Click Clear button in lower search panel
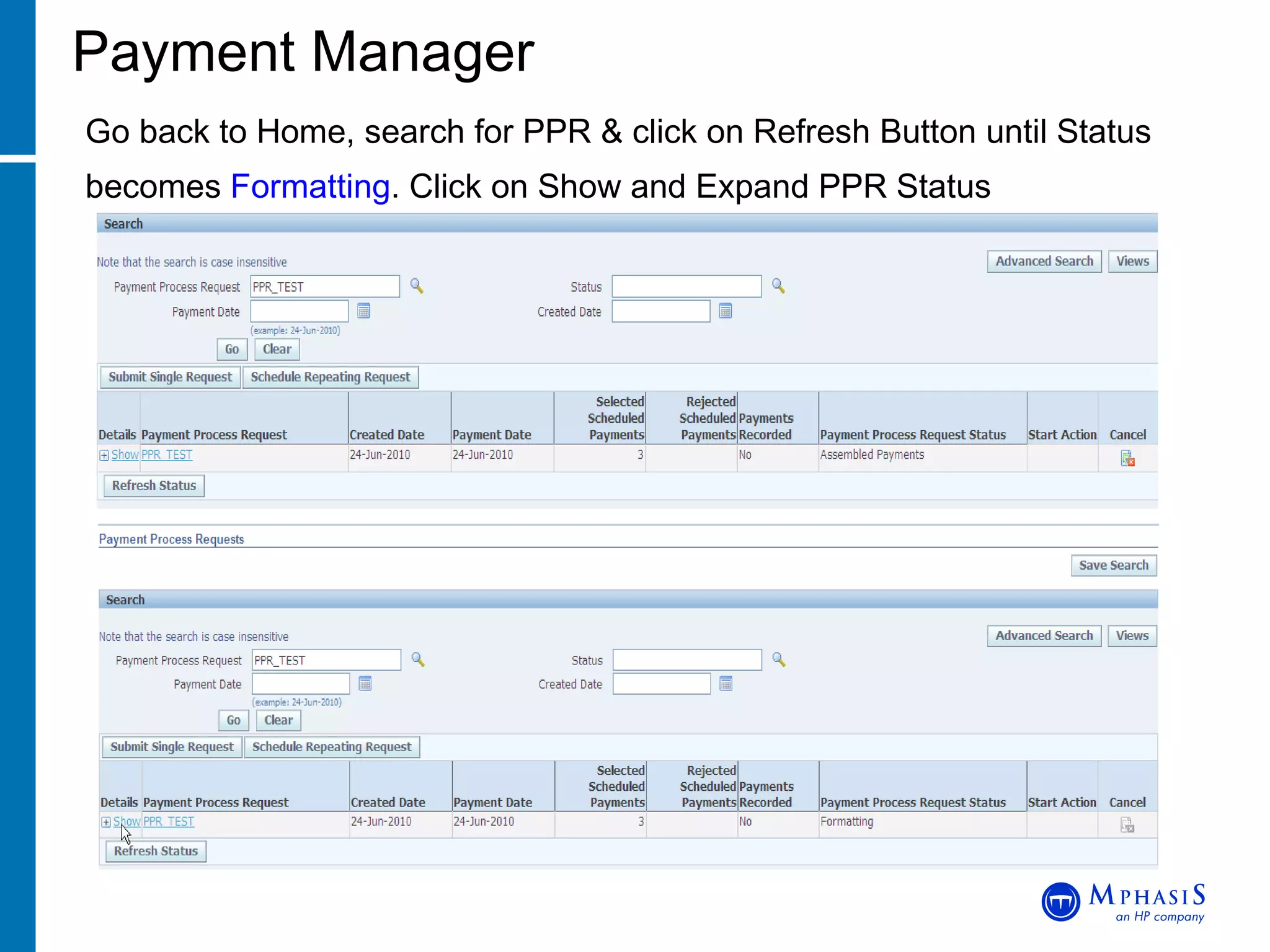Image resolution: width=1270 pixels, height=952 pixels. 278,720
